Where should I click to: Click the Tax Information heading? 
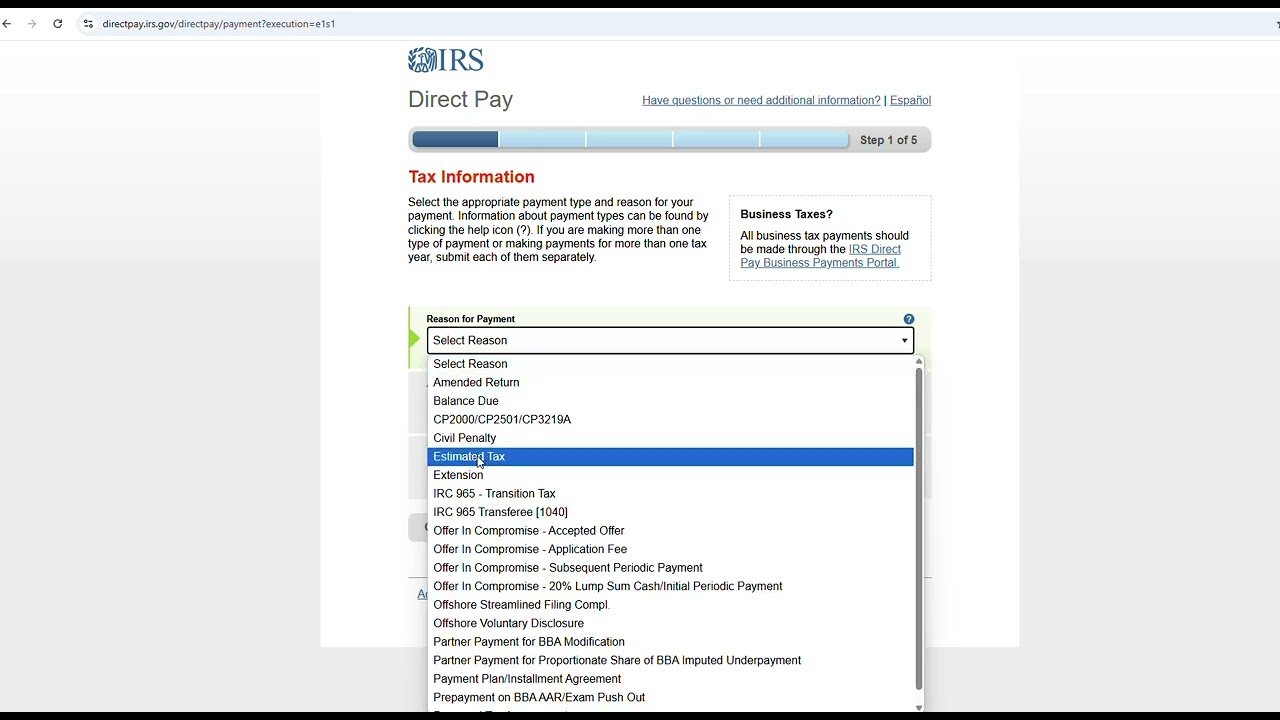pos(472,177)
